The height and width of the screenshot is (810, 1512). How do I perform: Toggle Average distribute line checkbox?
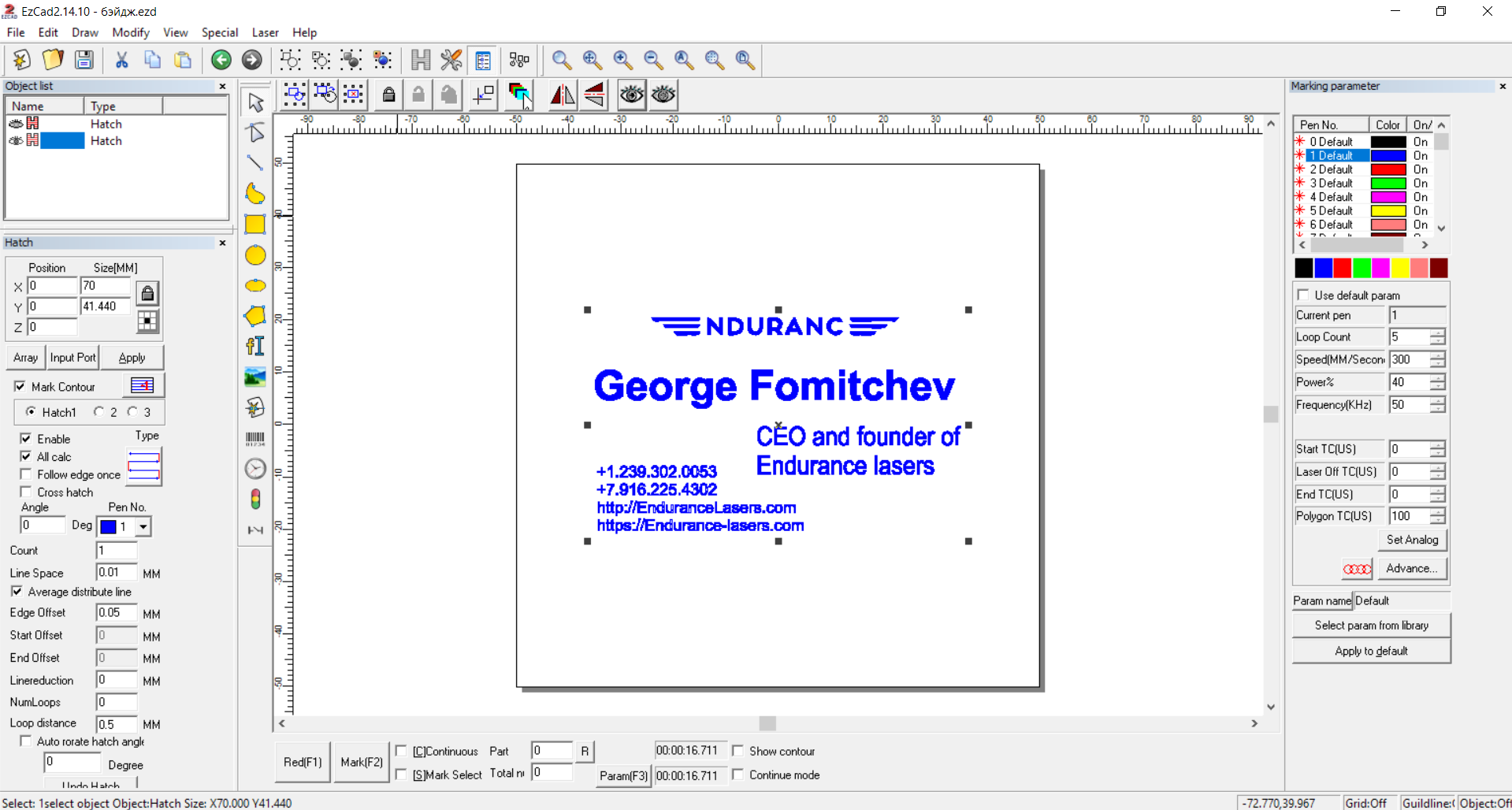17,592
